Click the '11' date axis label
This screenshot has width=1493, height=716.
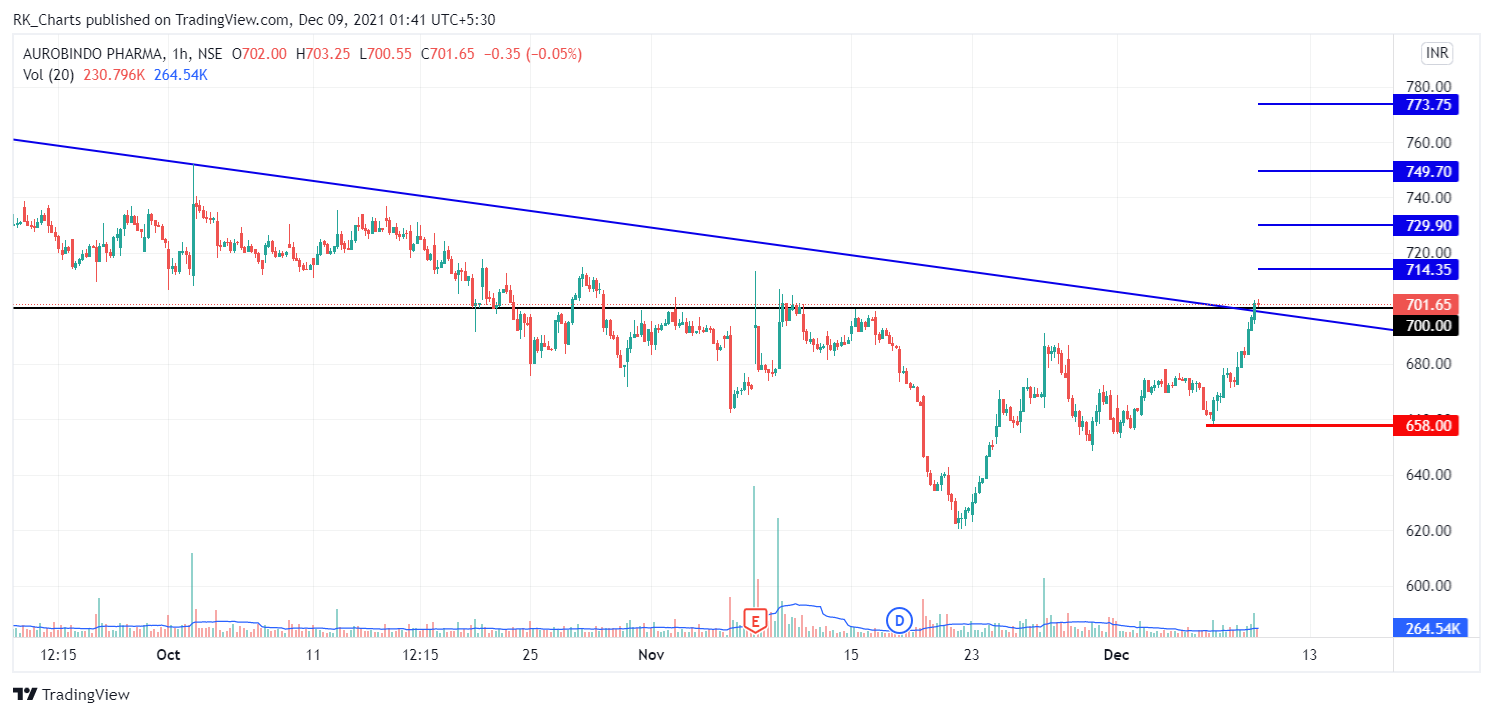pyautogui.click(x=313, y=655)
